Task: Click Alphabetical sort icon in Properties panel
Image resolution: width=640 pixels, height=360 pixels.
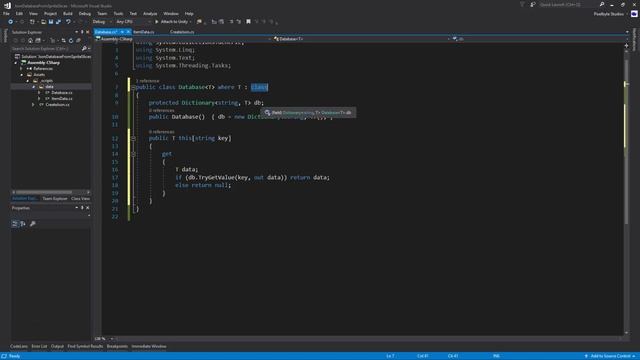Action: click(23, 224)
